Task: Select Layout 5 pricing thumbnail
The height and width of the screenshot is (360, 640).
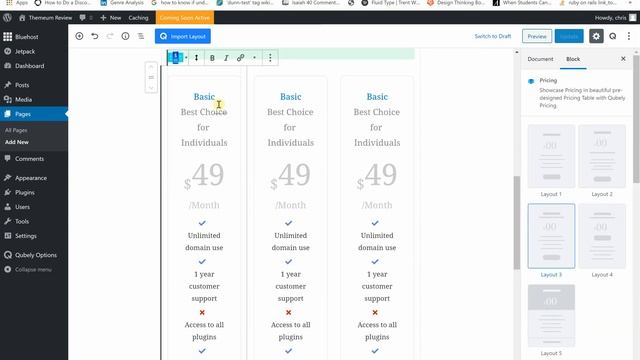Action: pyautogui.click(x=551, y=316)
